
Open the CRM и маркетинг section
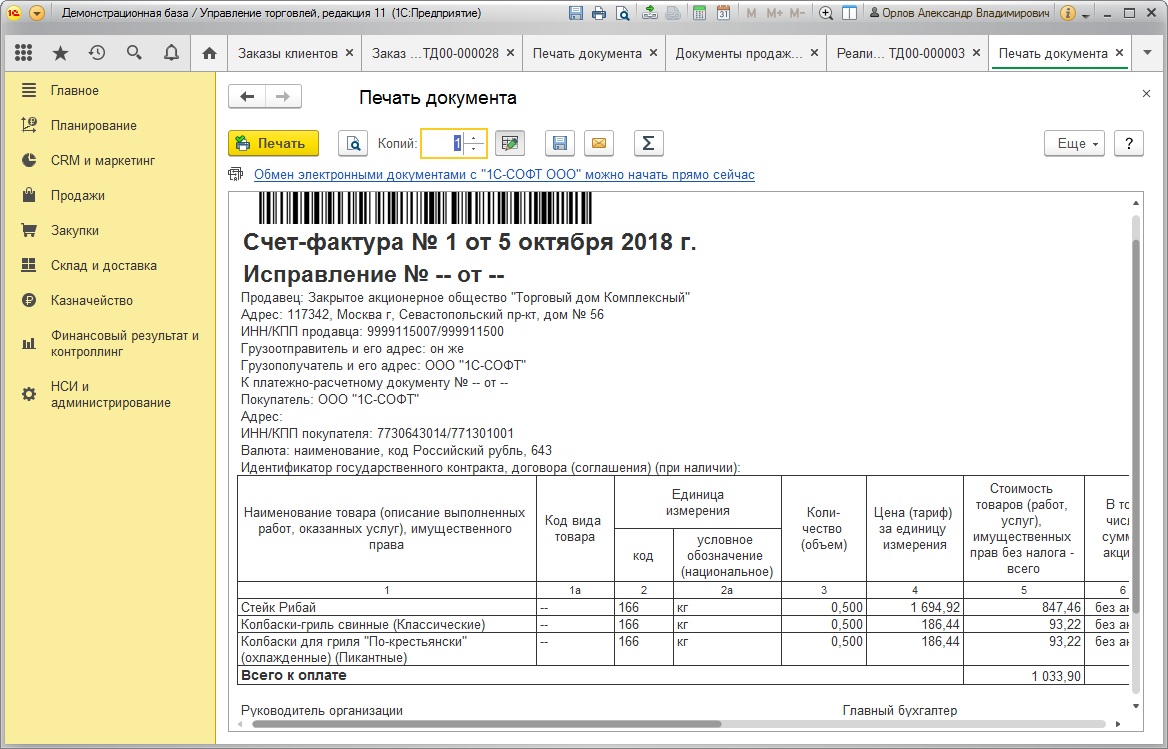110,160
